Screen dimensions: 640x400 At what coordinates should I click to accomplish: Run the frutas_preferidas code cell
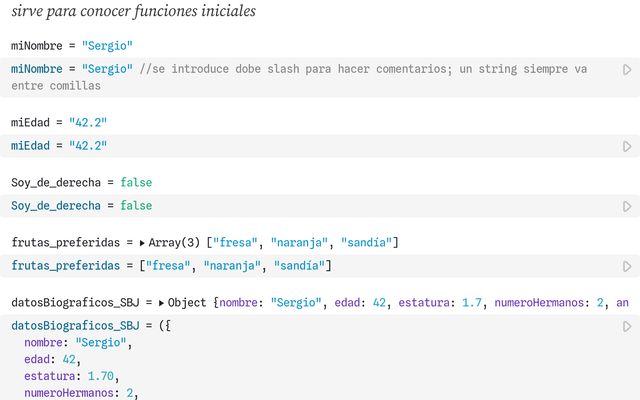627,266
